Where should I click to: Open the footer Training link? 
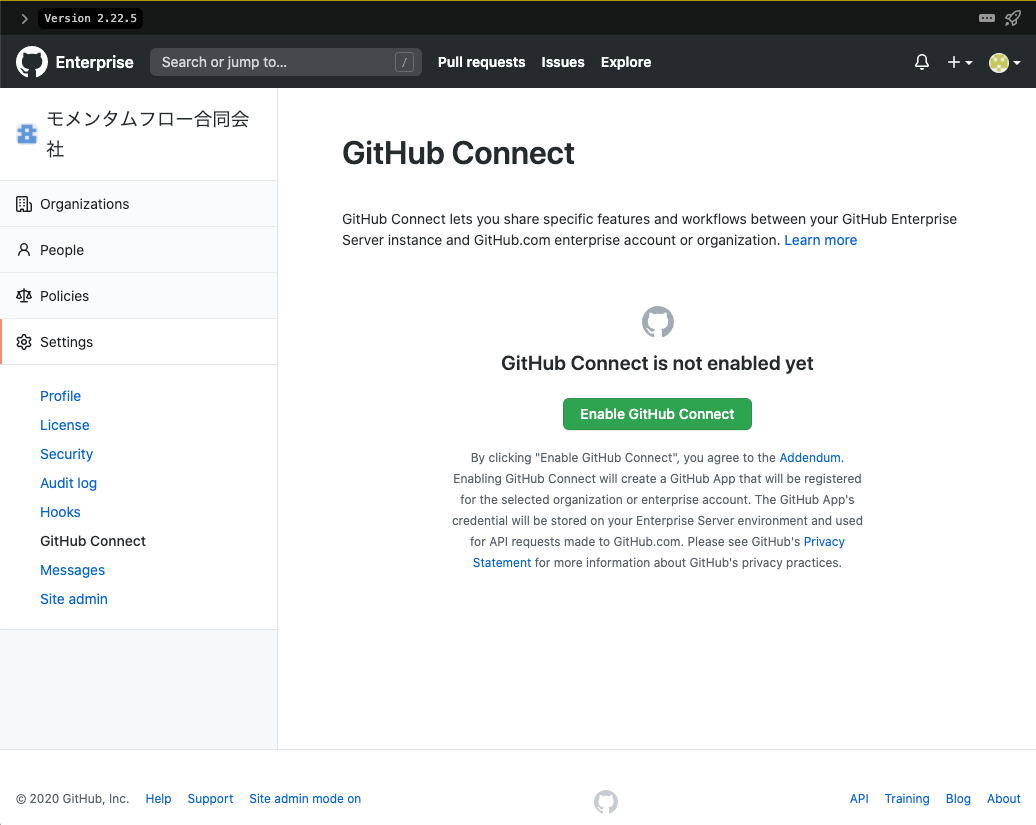point(907,799)
